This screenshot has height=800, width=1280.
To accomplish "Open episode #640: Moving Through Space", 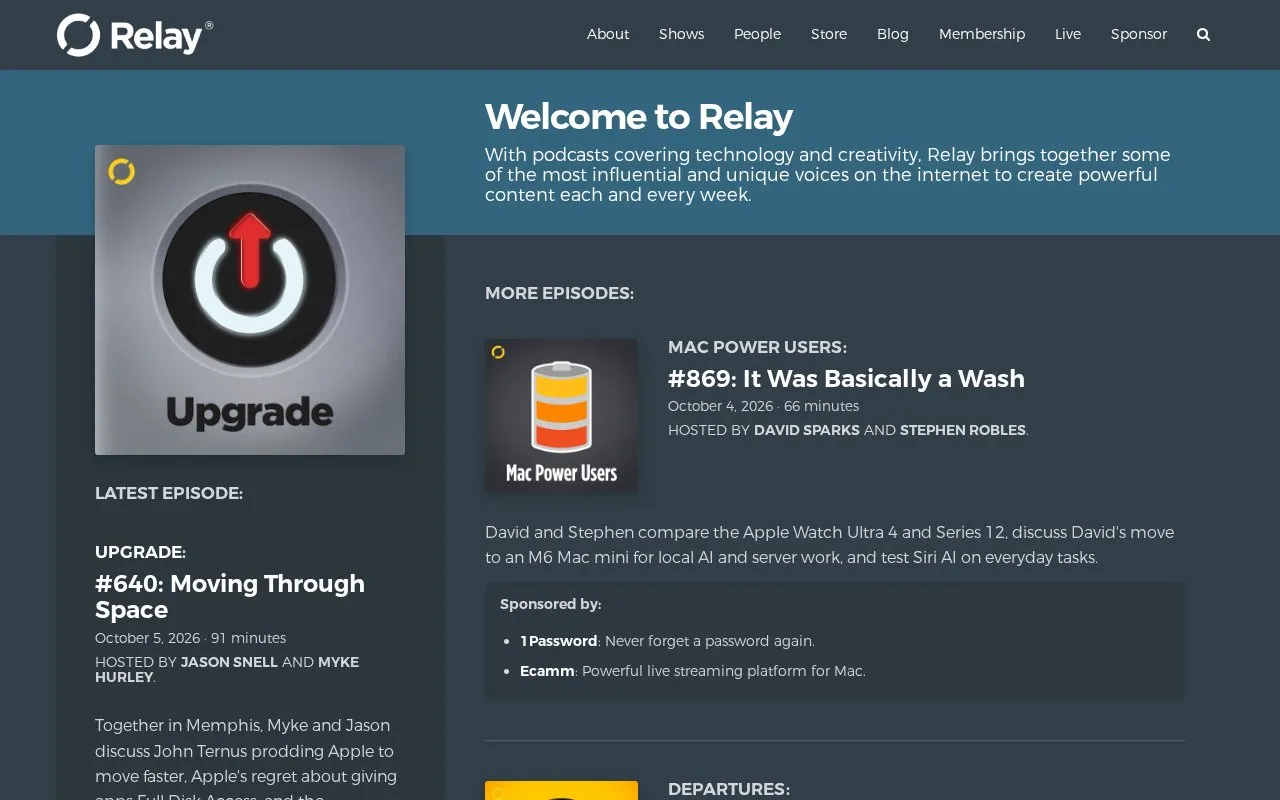I will pos(230,596).
